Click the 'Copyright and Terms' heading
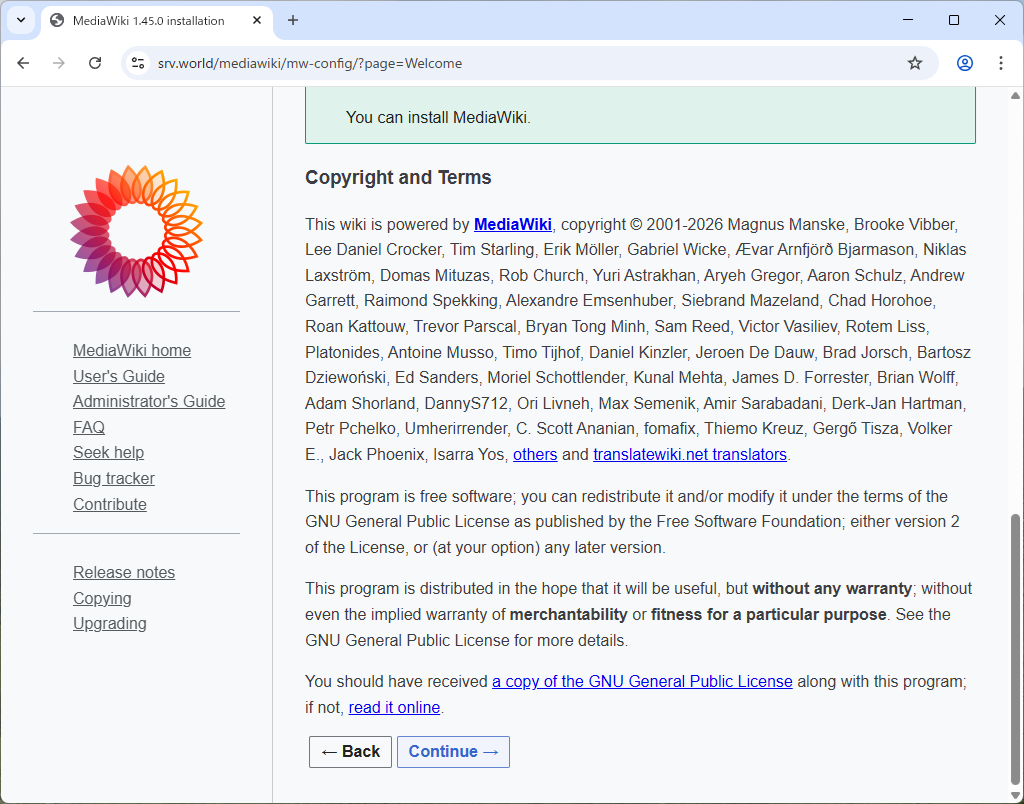 click(x=398, y=178)
